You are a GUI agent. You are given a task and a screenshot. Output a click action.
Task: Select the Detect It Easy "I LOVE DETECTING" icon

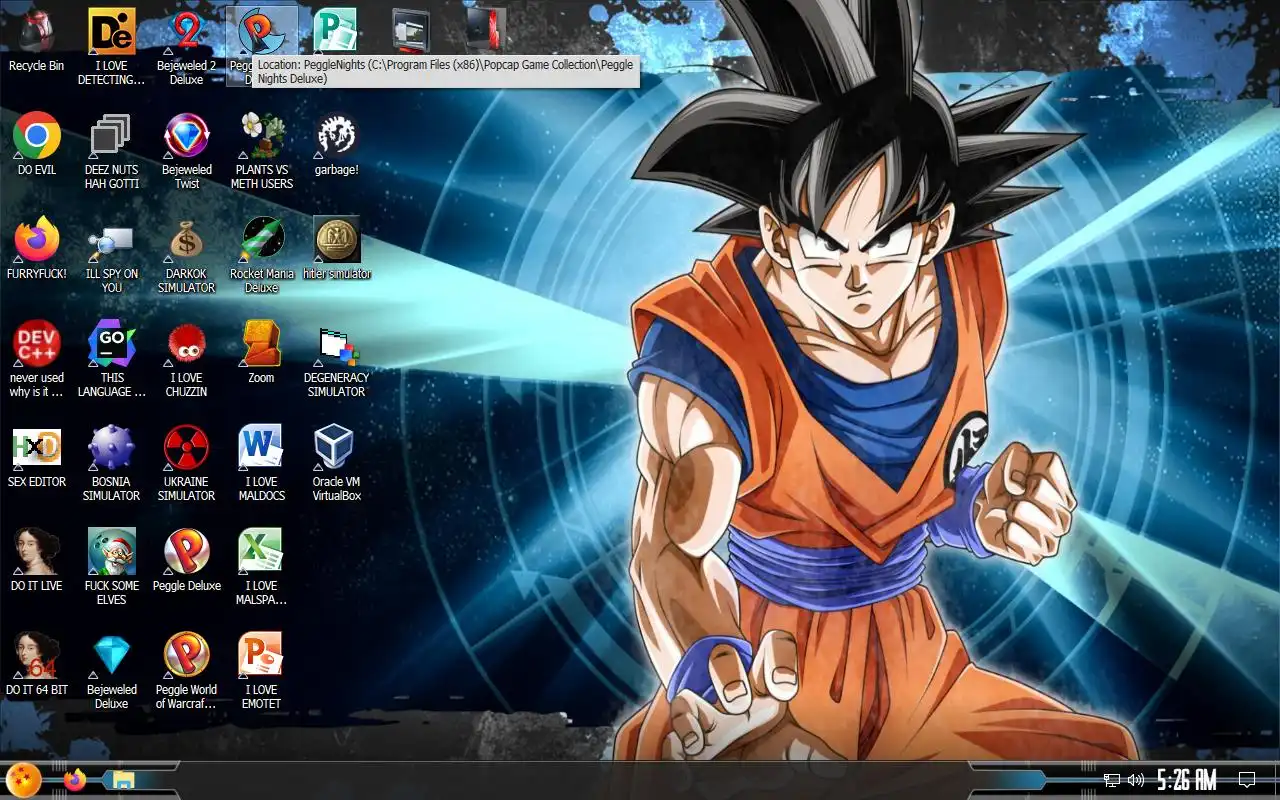coord(112,47)
